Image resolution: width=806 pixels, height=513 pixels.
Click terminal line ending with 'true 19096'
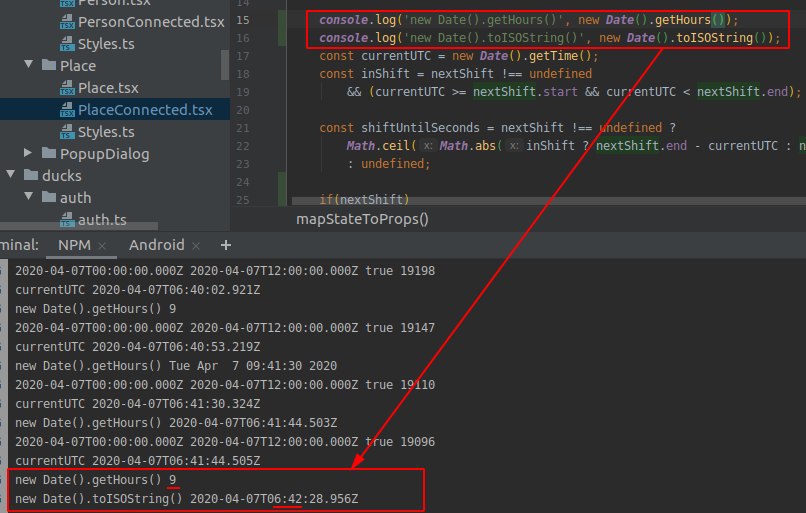click(x=225, y=442)
